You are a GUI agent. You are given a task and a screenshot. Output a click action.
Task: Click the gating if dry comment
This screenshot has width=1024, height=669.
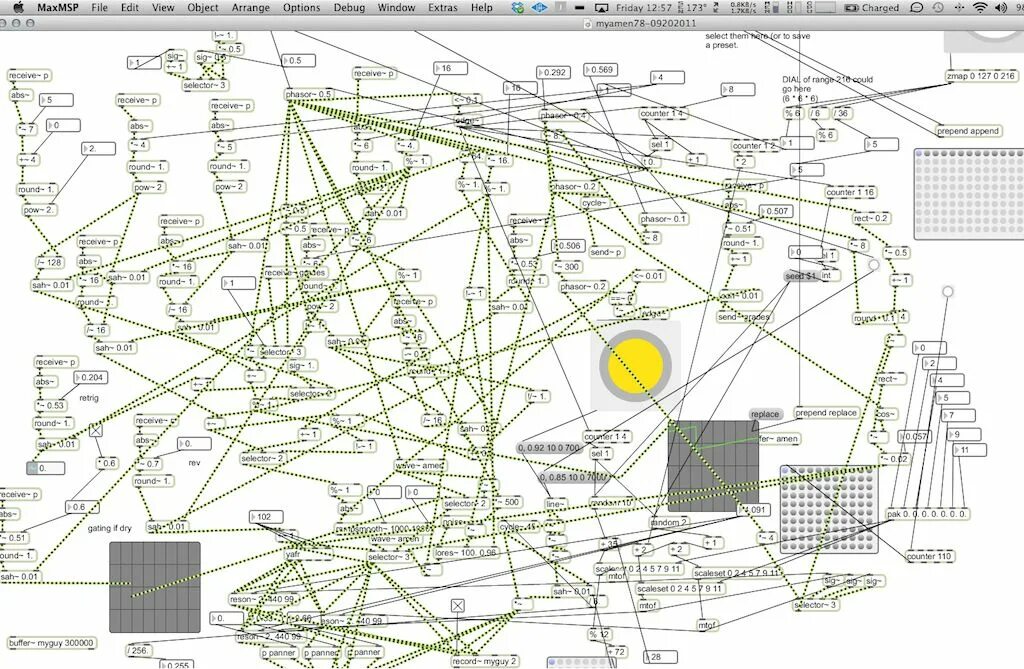(x=110, y=528)
